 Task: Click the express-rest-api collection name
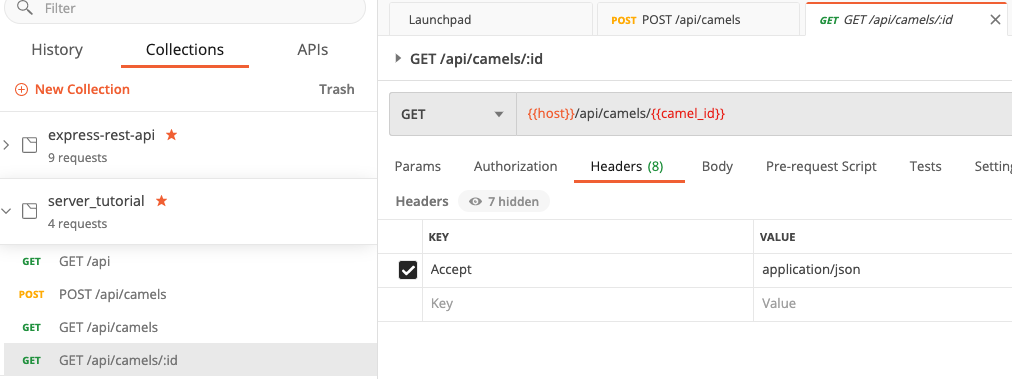tap(101, 136)
